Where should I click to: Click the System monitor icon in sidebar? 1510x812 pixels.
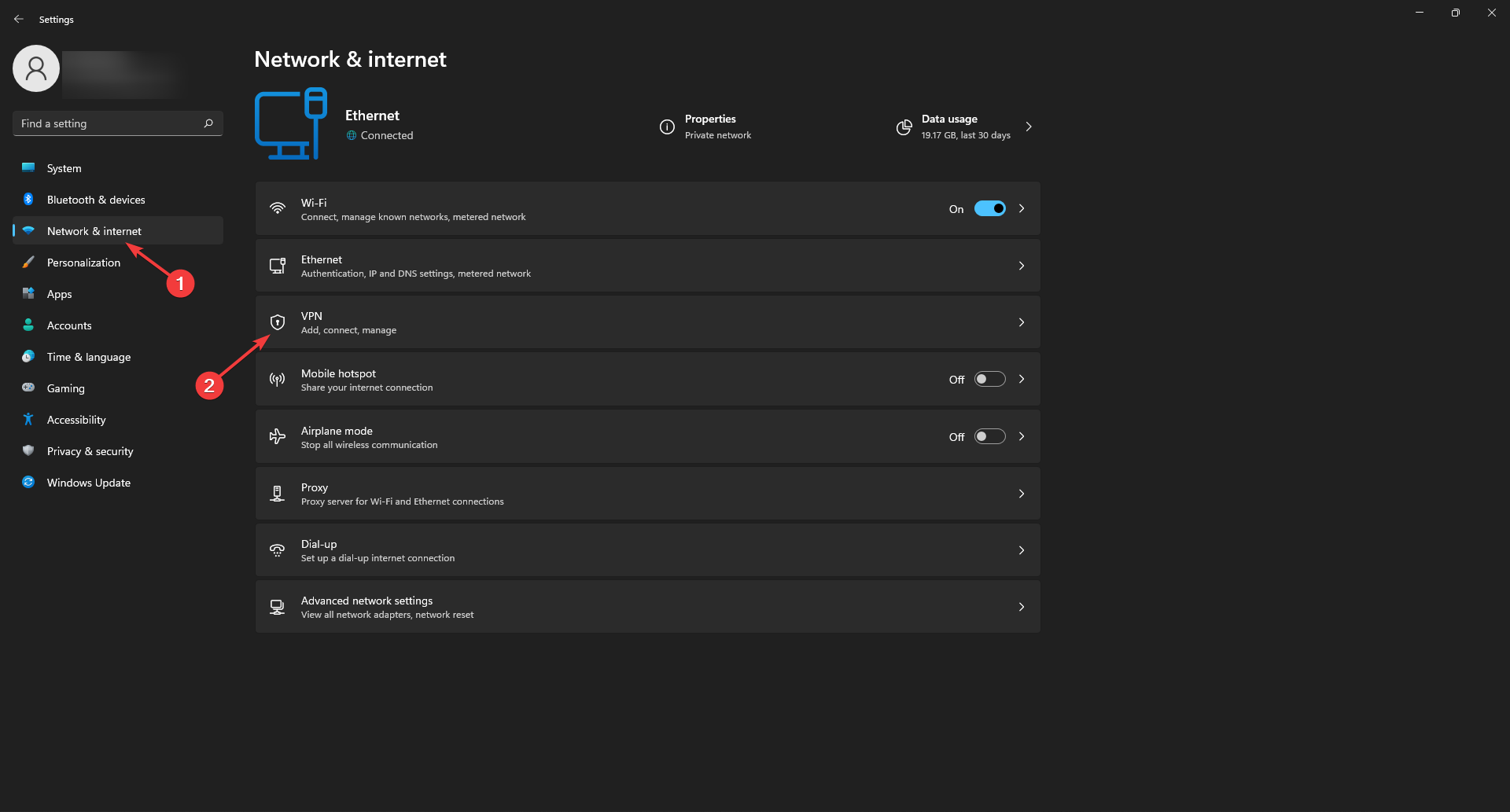pos(28,167)
